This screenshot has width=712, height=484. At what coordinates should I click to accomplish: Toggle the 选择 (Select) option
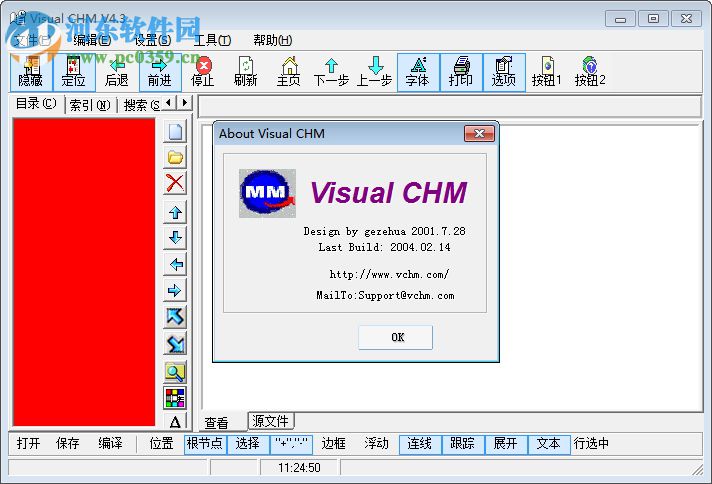coord(248,444)
